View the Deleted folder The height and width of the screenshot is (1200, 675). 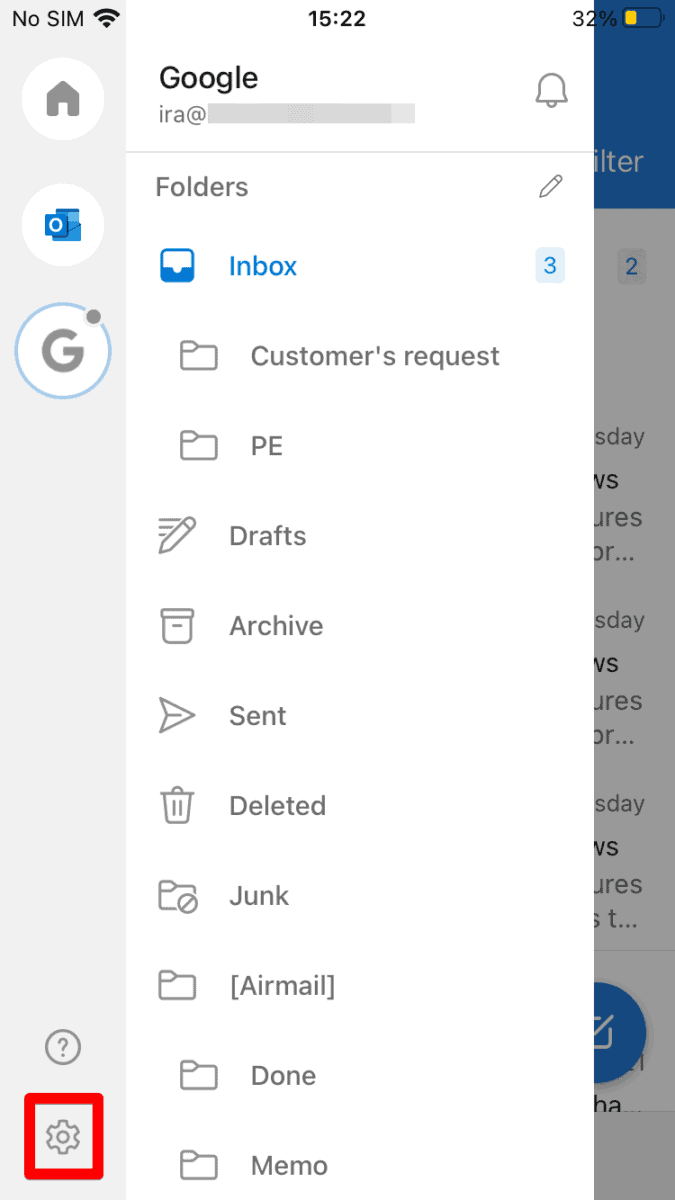[277, 806]
